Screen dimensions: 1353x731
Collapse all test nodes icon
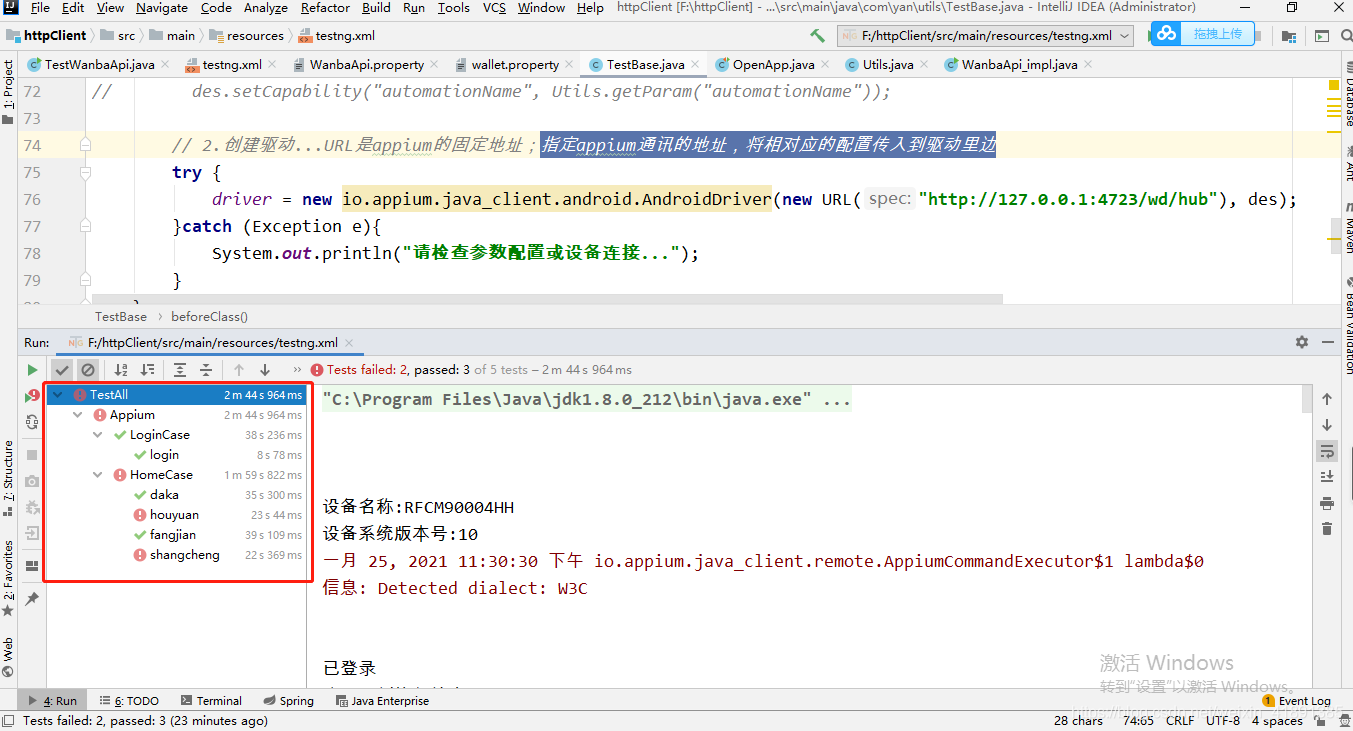206,370
